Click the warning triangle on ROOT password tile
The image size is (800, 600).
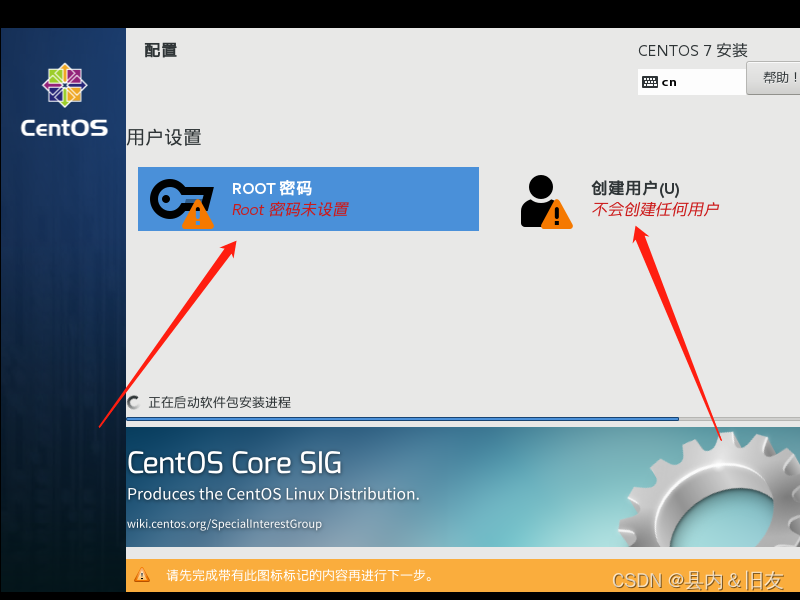[198, 215]
